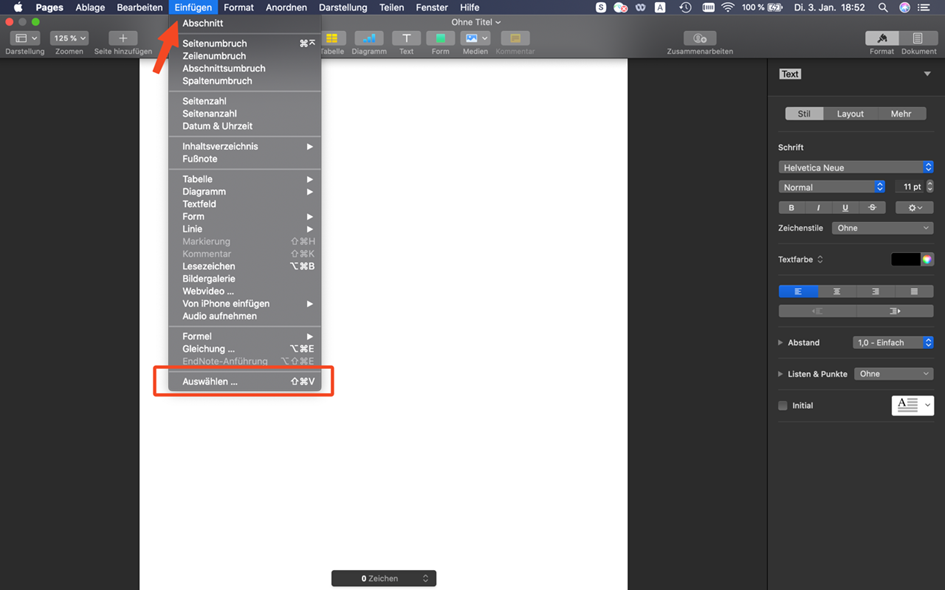The image size is (945, 590).
Task: Open the Format menu in menu bar
Action: tap(239, 7)
